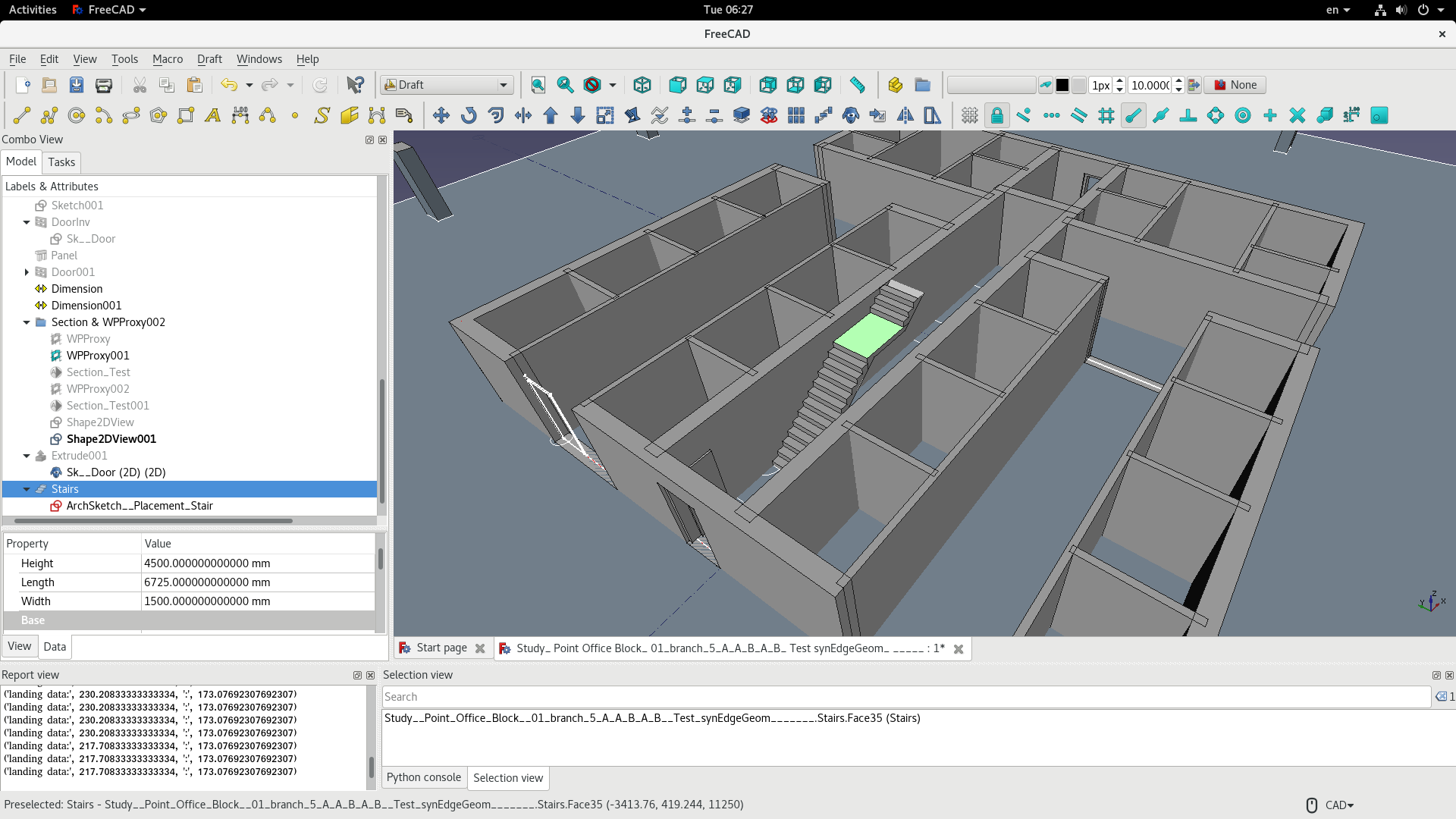This screenshot has width=1456, height=819.
Task: Click the Mirror tool icon
Action: [x=905, y=115]
